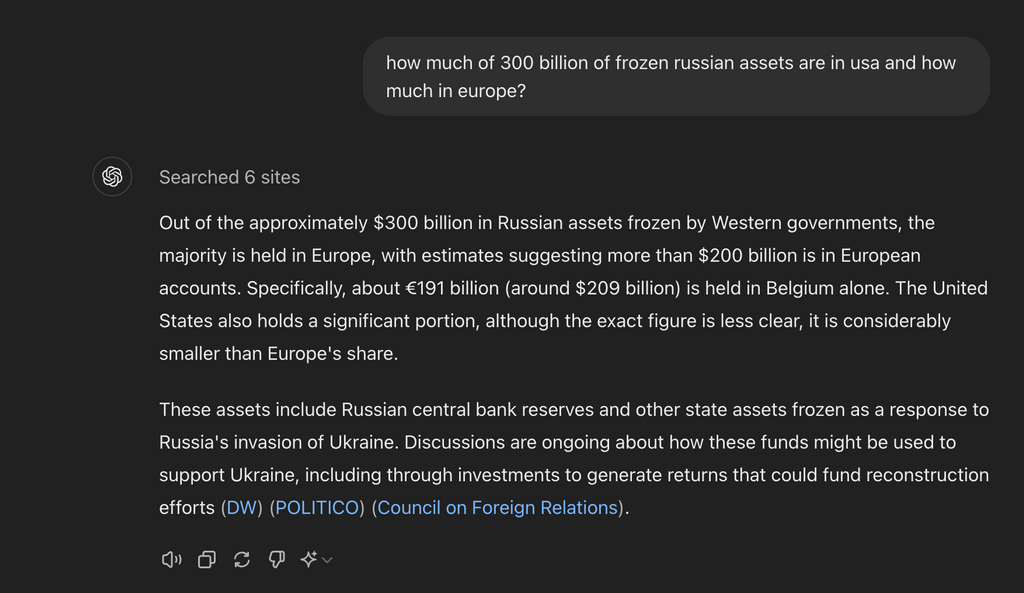Expand the chevron beside the sparkle icon
This screenshot has height=593, width=1024.
coord(328,560)
